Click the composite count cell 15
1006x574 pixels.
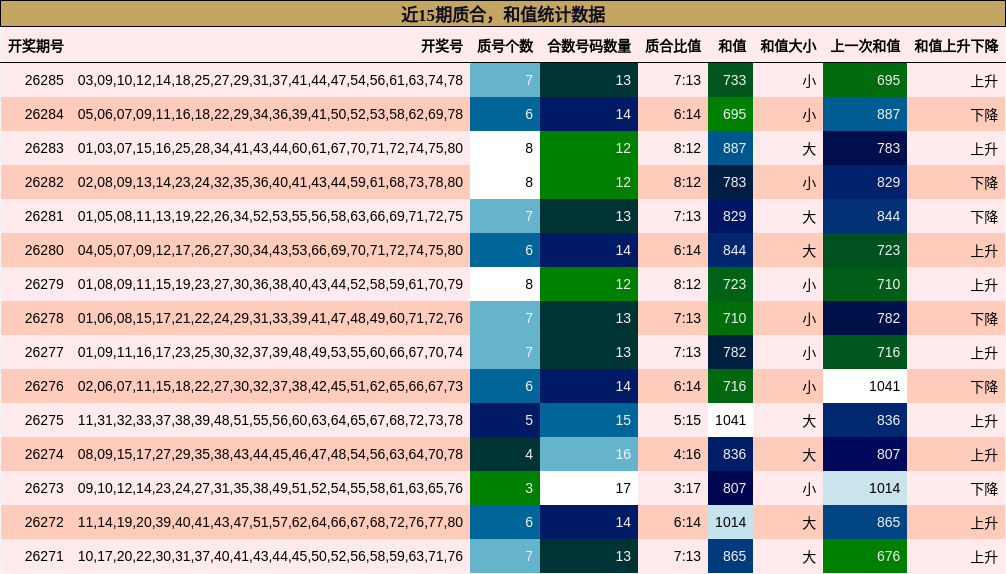pos(589,420)
